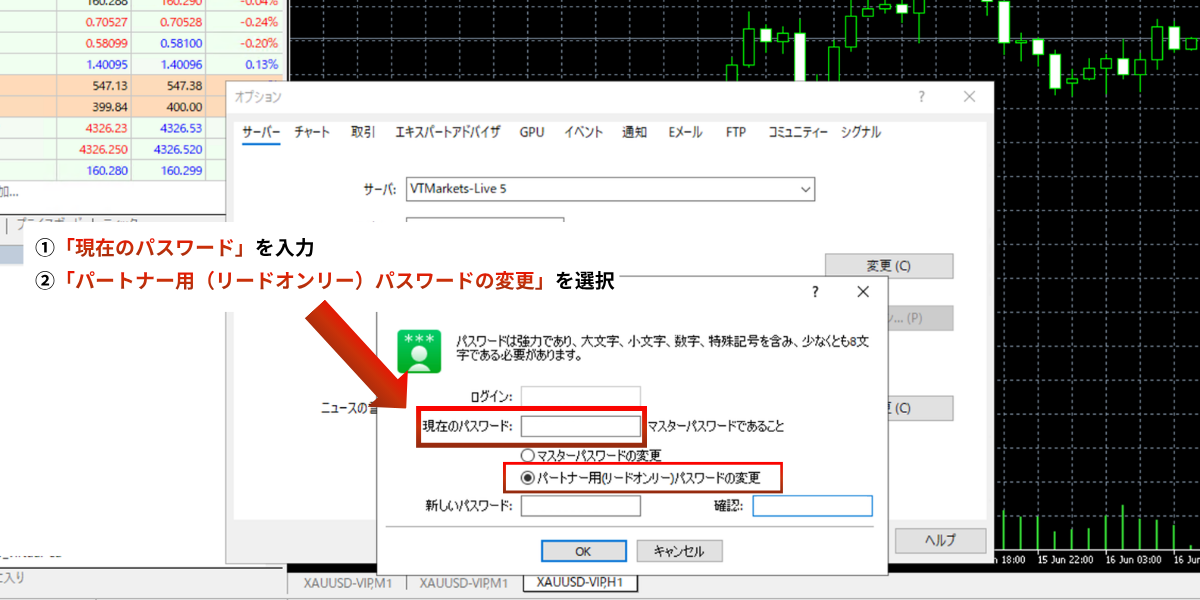
Task: Close the password change dialog
Action: (863, 292)
